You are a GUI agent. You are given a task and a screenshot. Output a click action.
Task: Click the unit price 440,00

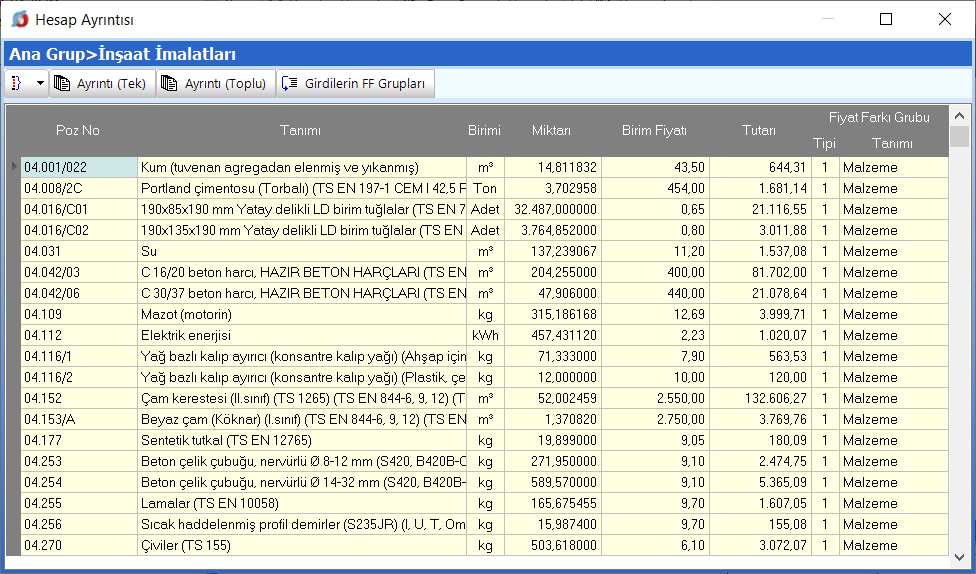(x=655, y=293)
